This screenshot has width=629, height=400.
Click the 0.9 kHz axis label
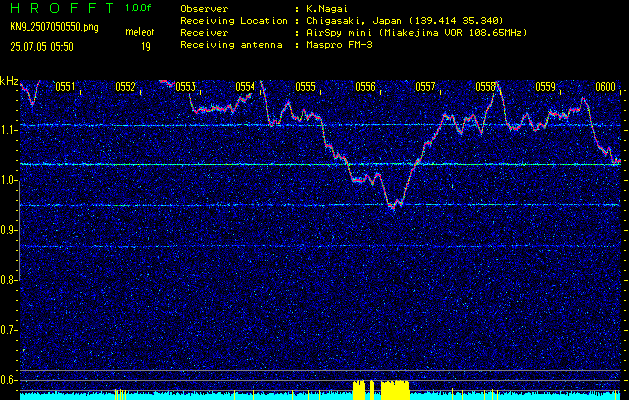[x=9, y=230]
